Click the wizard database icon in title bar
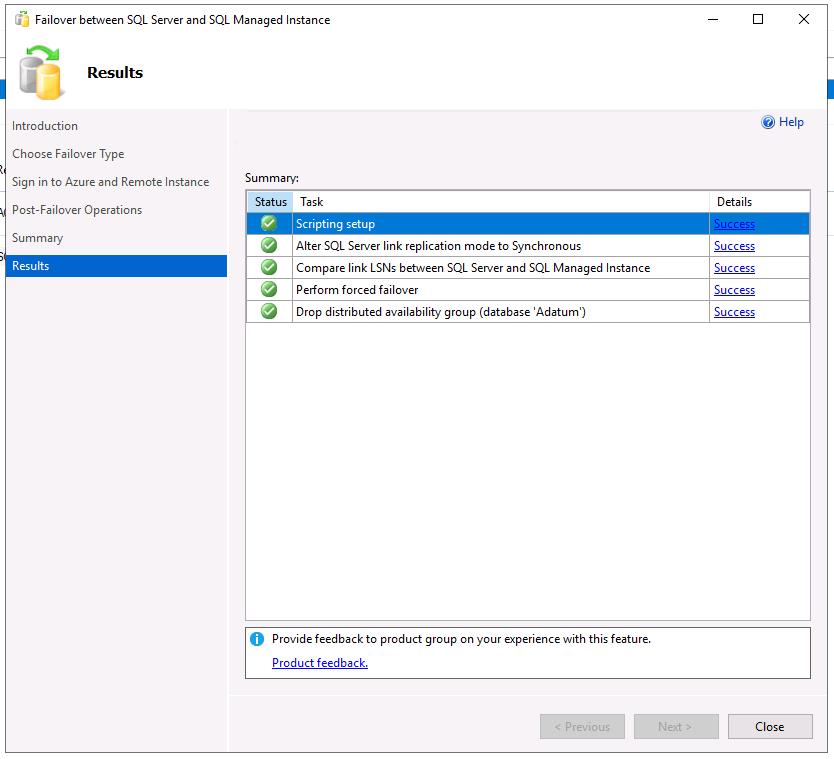Image resolution: width=834 pixels, height=759 pixels. pos(22,20)
